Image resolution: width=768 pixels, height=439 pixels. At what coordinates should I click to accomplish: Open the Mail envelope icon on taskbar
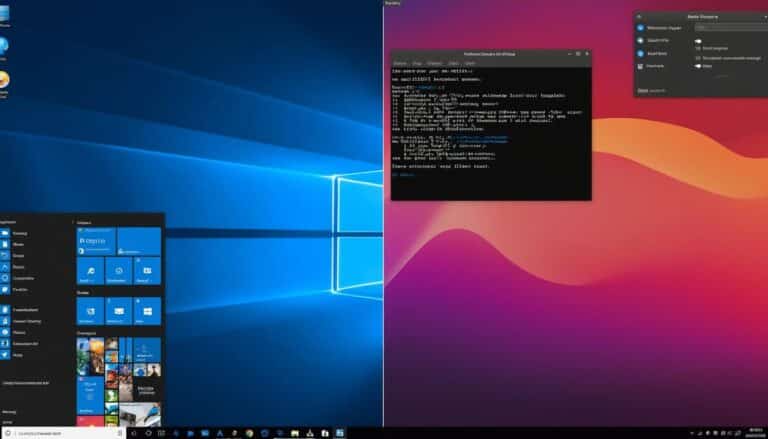[205, 433]
